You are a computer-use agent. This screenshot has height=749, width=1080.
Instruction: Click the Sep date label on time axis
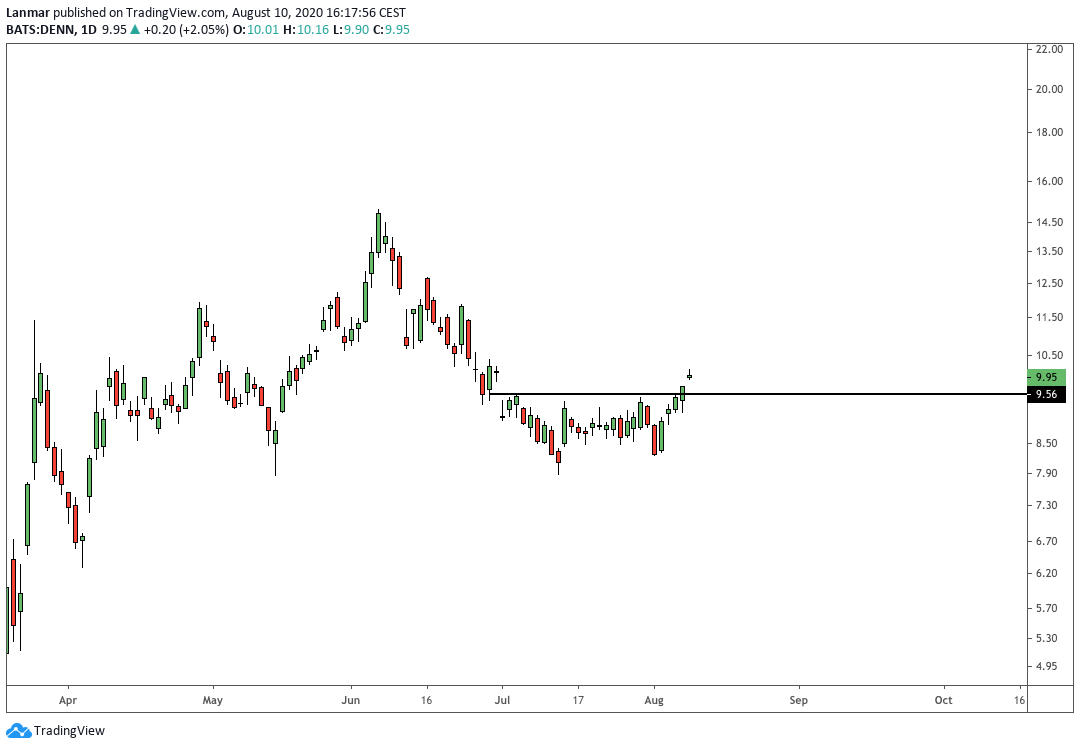798,700
